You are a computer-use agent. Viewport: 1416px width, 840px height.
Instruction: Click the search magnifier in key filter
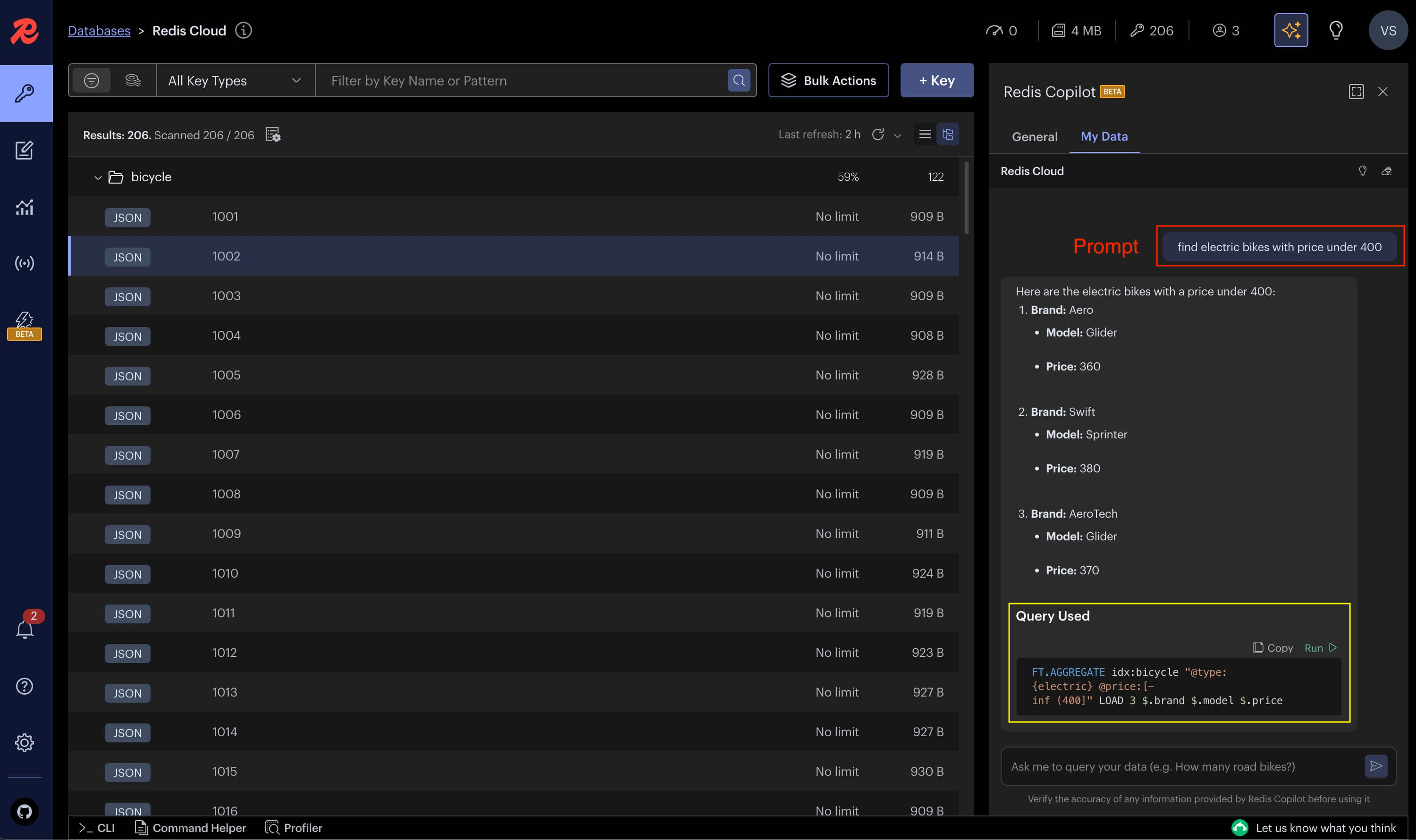point(739,80)
